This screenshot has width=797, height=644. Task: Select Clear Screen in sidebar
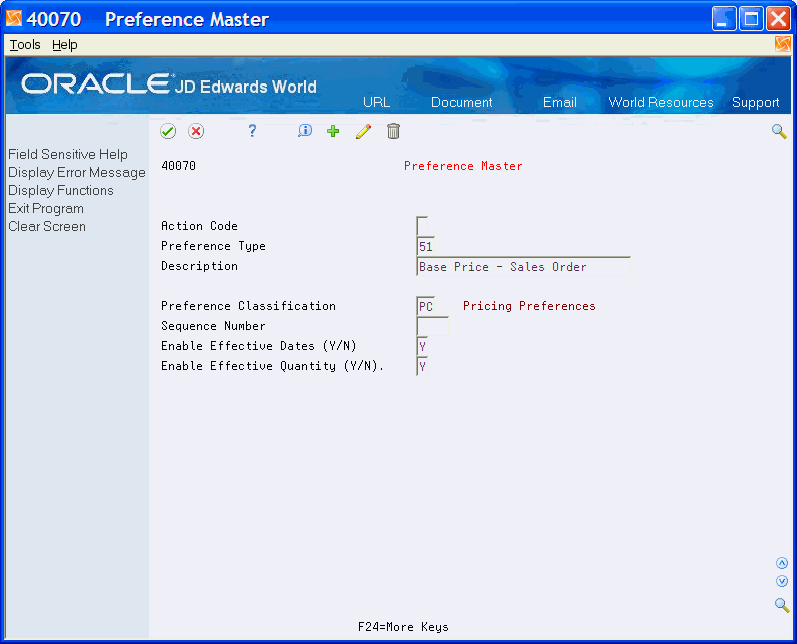47,227
